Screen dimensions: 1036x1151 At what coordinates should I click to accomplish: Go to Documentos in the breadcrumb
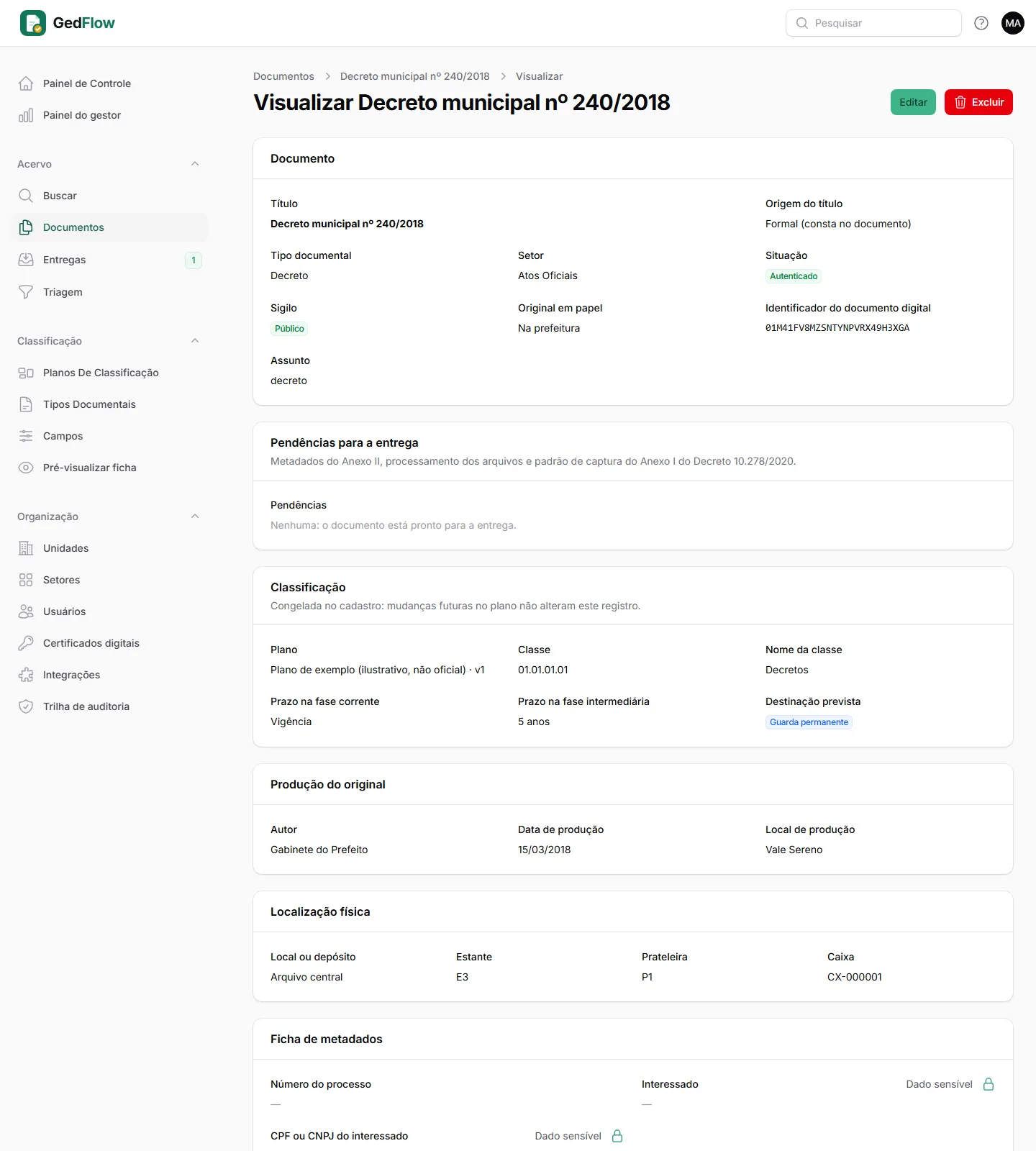(x=283, y=76)
